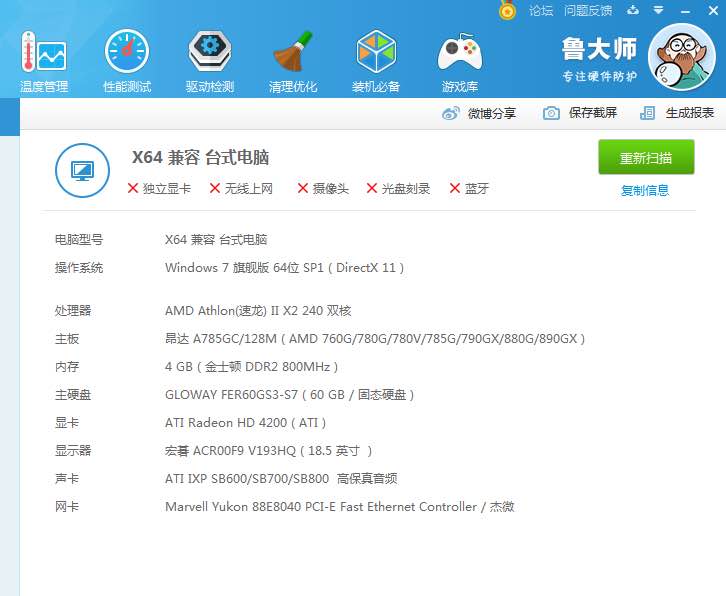Save screenshot with 保存截屏
The width and height of the screenshot is (726, 596).
tap(593, 113)
